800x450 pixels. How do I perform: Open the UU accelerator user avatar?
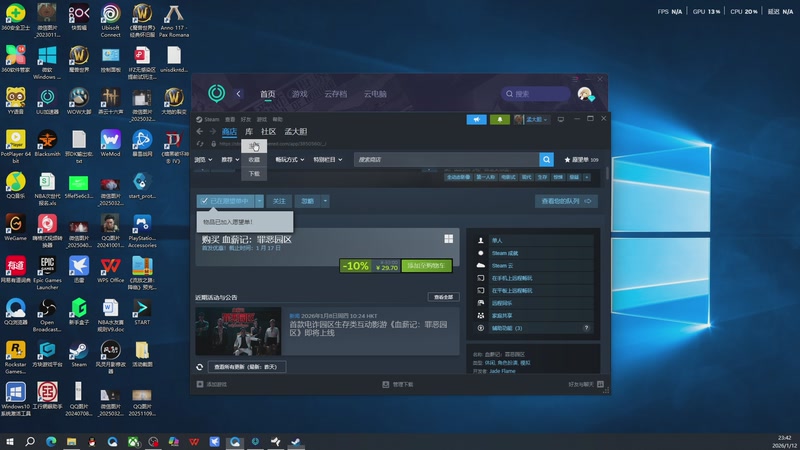(x=585, y=94)
